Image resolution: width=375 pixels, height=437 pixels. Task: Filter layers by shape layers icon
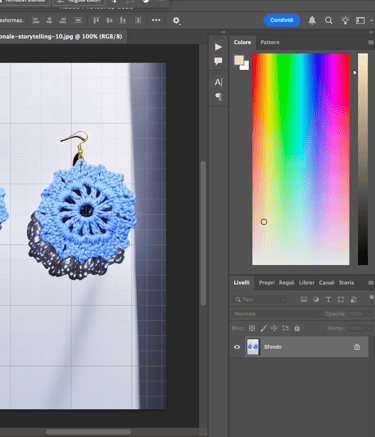pyautogui.click(x=341, y=299)
